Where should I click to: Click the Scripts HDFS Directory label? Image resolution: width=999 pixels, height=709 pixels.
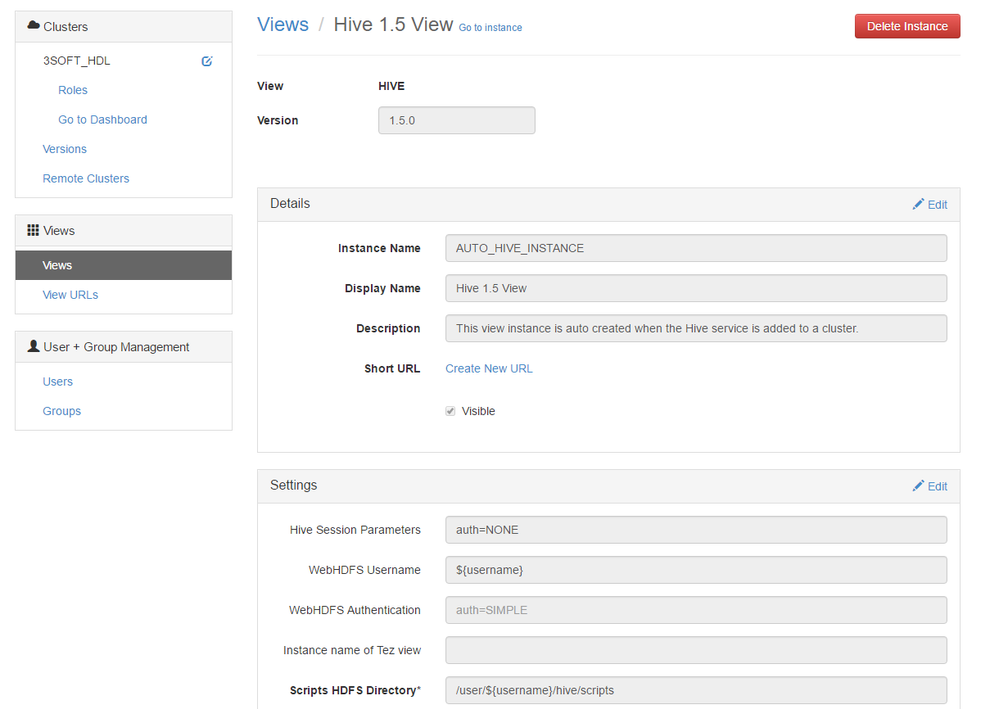(355, 690)
